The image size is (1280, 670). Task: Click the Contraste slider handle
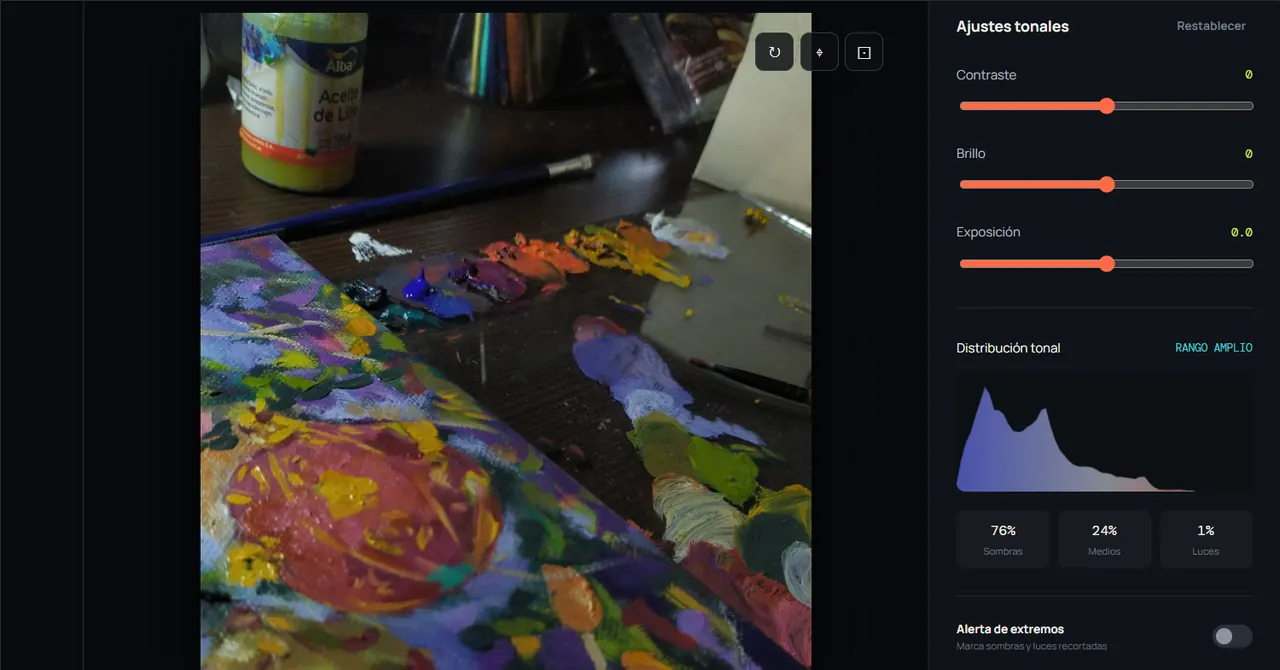1106,106
